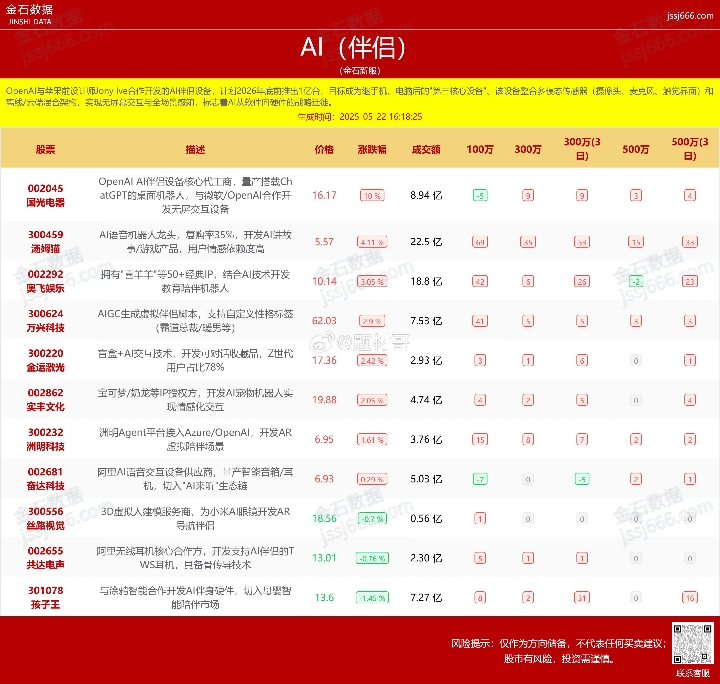This screenshot has height=684, width=720.
Task: Click the green -5 badge in 国光电器 row
Action: point(480,196)
